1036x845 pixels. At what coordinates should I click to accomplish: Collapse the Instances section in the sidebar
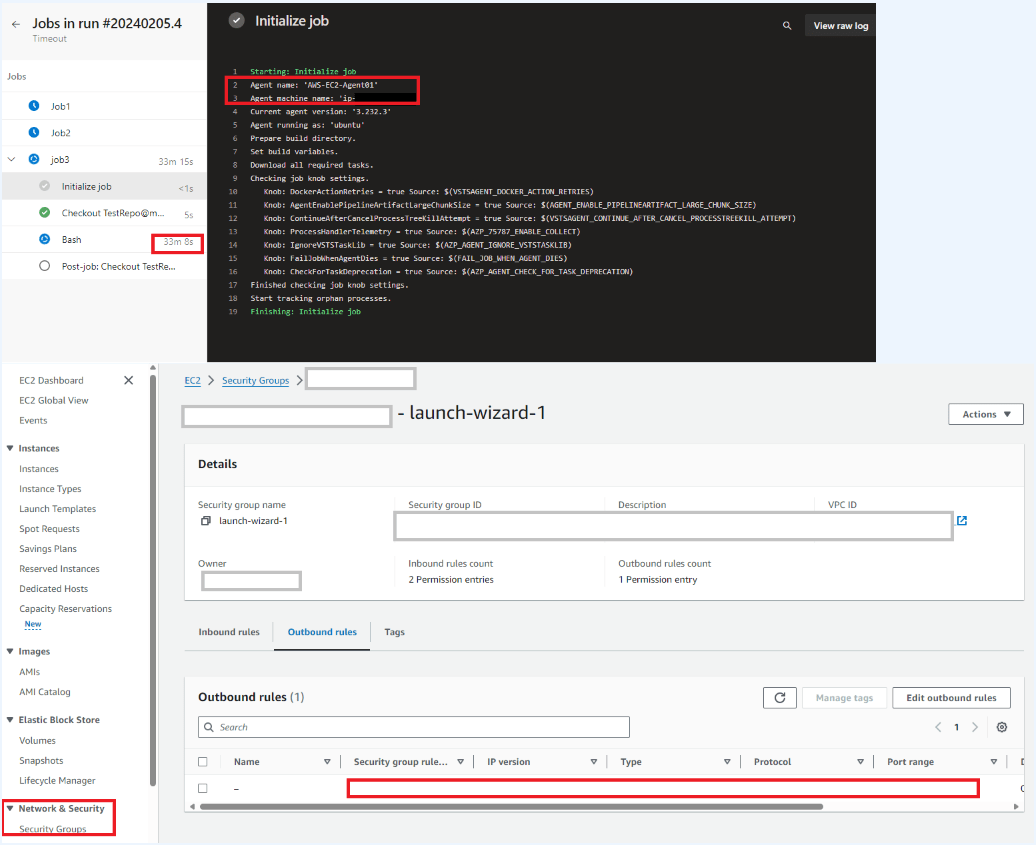[x=10, y=448]
